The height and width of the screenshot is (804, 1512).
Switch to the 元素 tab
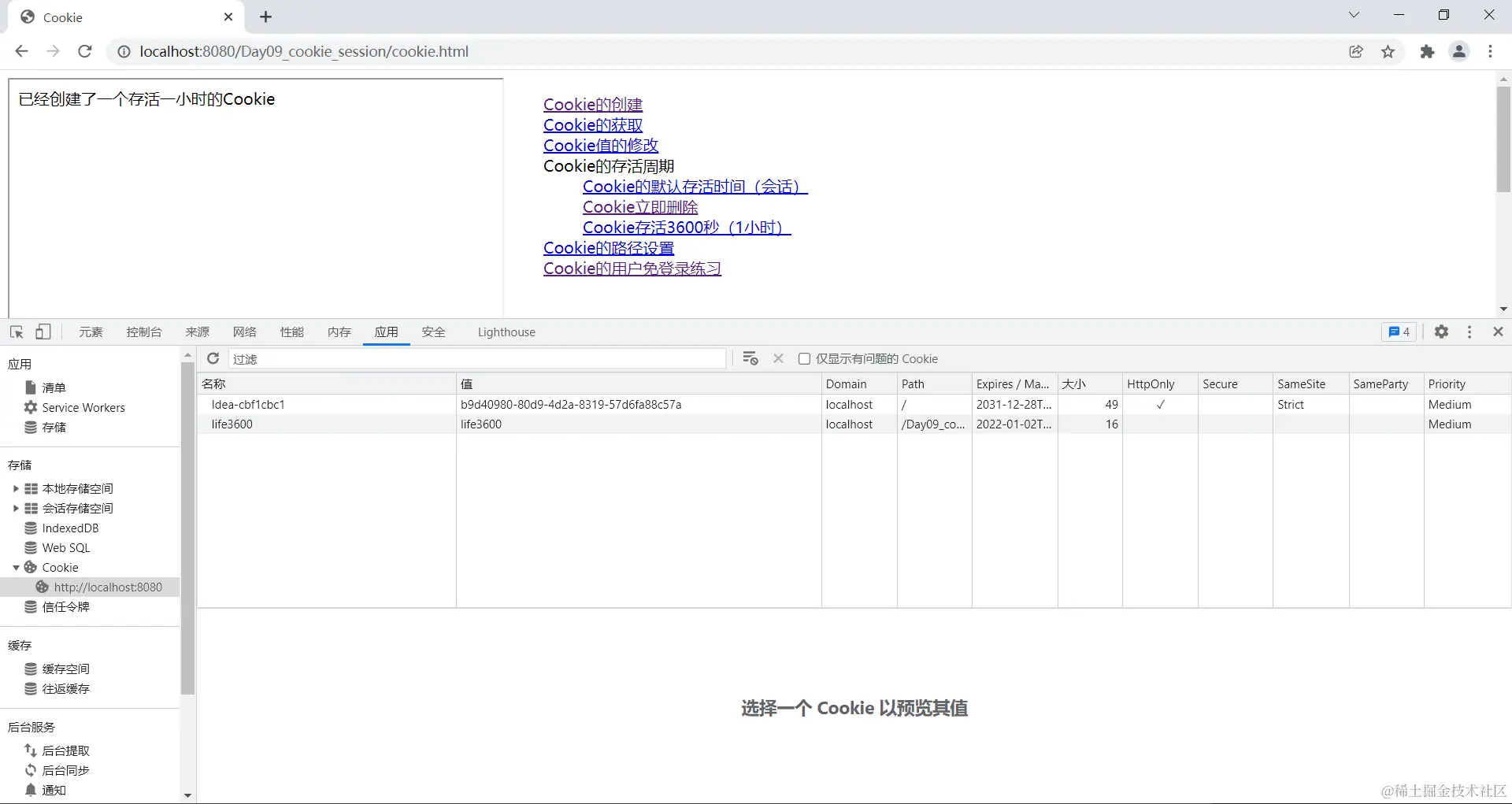point(91,332)
